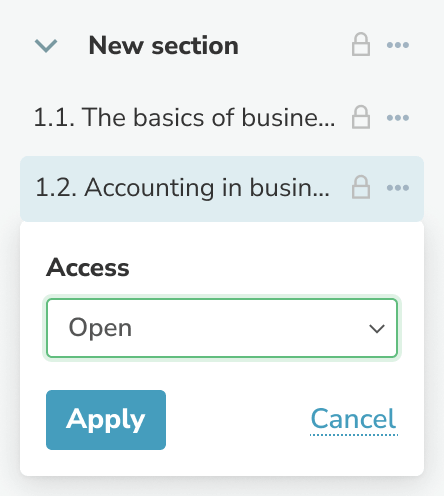Viewport: 444px width, 496px height.
Task: Collapse the New section chevron
Action: pyautogui.click(x=46, y=46)
